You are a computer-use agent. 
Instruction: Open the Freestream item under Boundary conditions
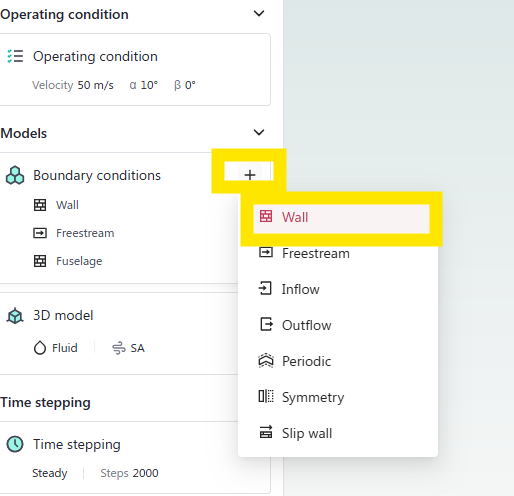coord(85,233)
